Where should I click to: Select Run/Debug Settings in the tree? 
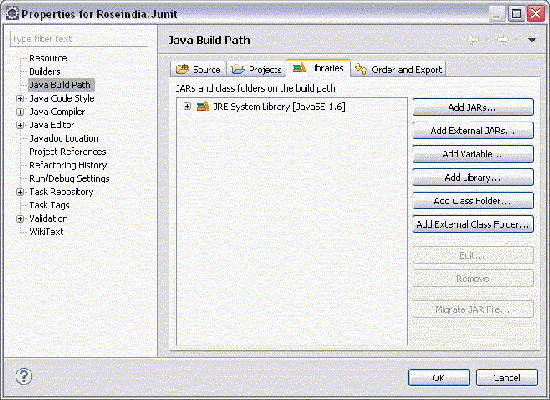[x=69, y=179]
